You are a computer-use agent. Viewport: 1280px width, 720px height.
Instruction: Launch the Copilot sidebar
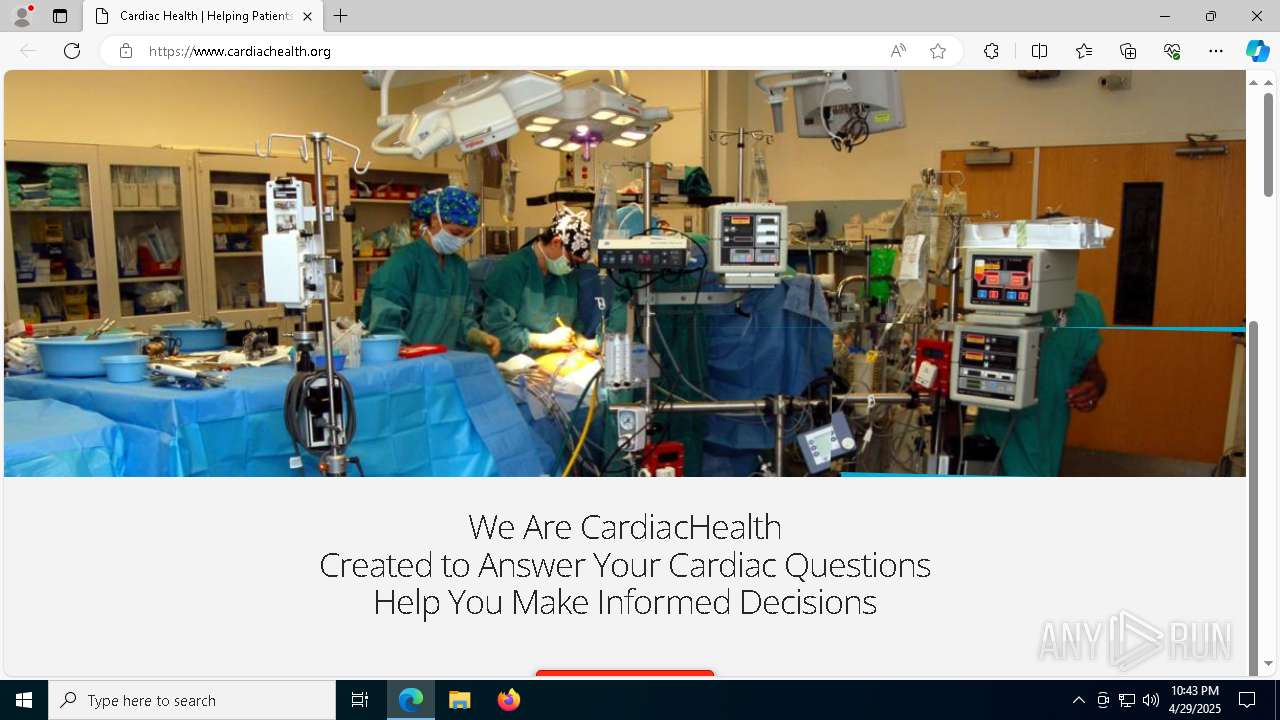pos(1257,51)
